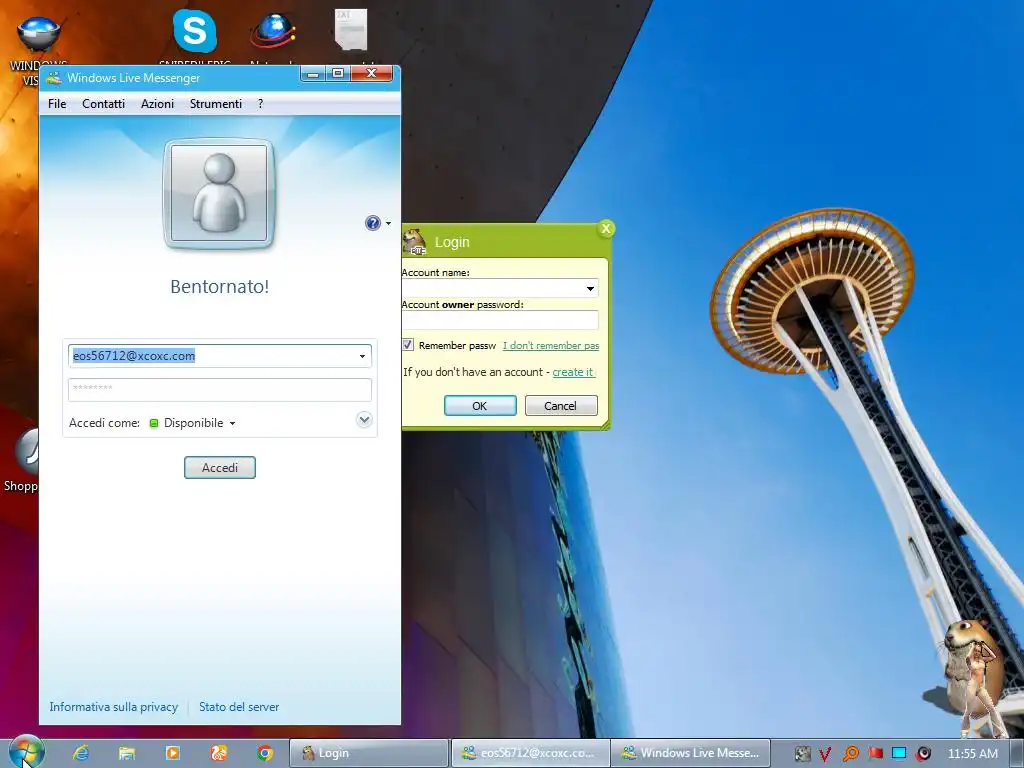
Task: Click the red flag tray icon
Action: 875,753
